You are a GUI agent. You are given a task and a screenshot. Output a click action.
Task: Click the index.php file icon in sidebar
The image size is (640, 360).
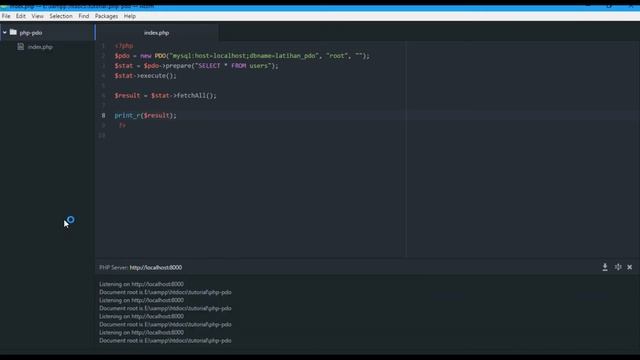pos(20,47)
